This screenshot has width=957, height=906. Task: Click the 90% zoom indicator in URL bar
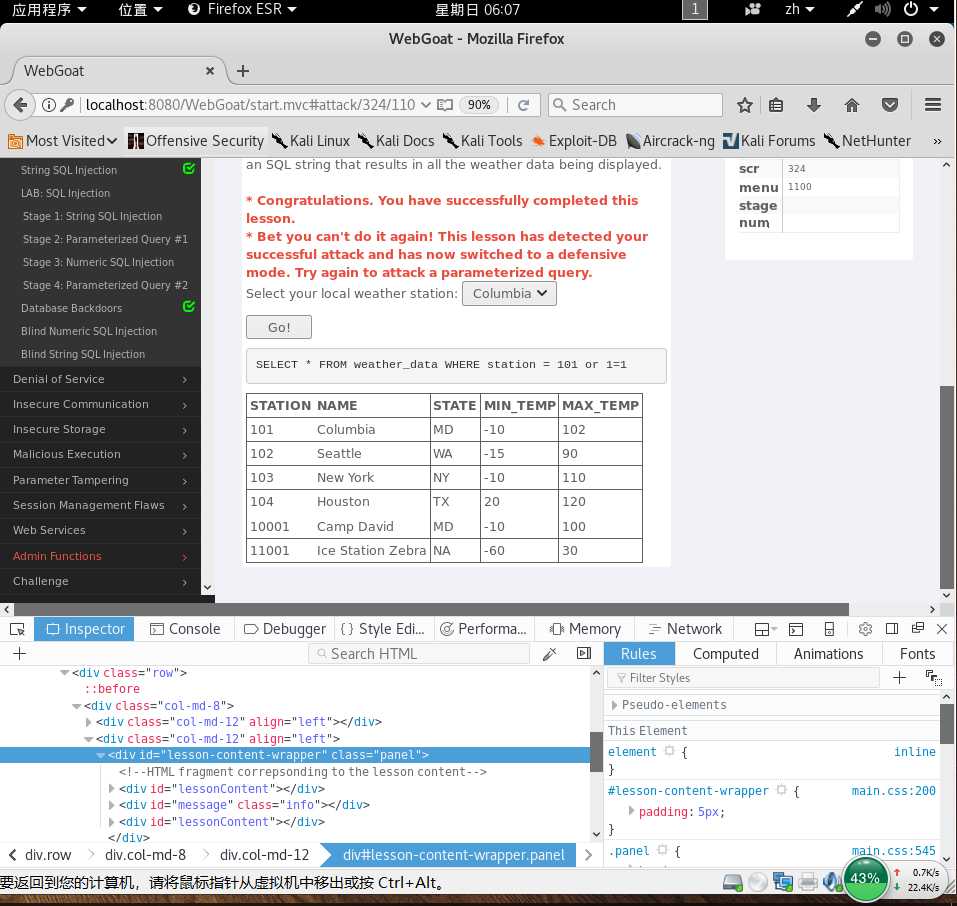(479, 105)
